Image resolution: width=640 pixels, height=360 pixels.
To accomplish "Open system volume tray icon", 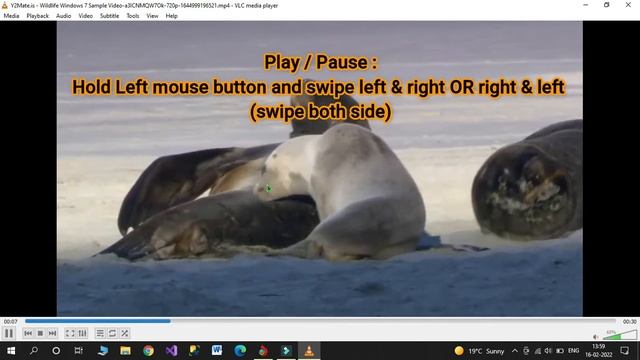I will [548, 351].
